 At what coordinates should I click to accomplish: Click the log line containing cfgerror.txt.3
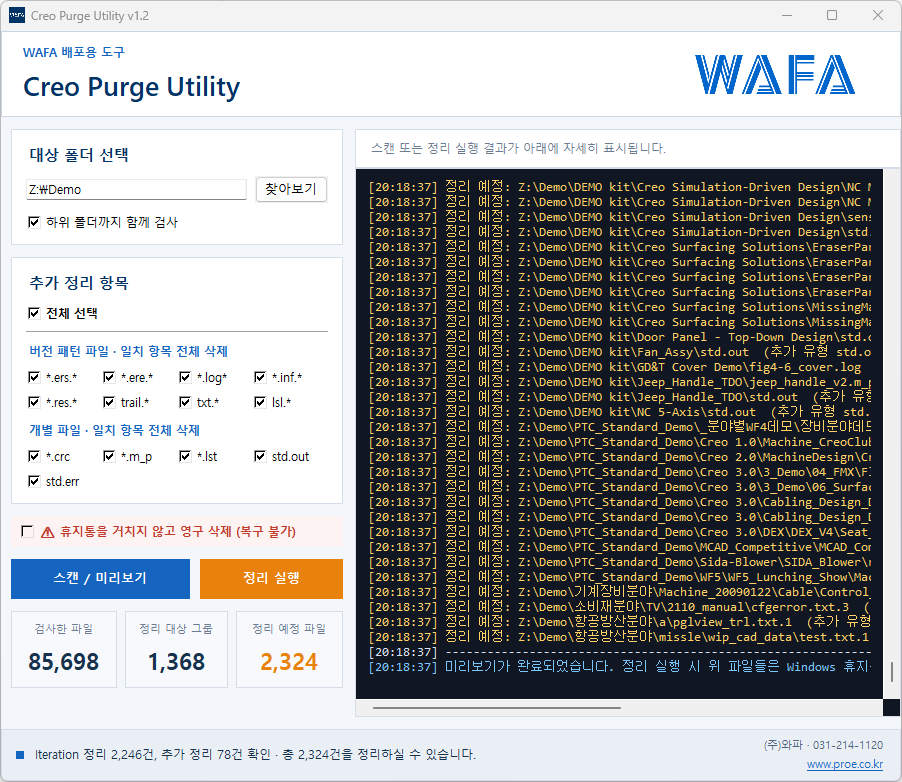pyautogui.click(x=619, y=607)
